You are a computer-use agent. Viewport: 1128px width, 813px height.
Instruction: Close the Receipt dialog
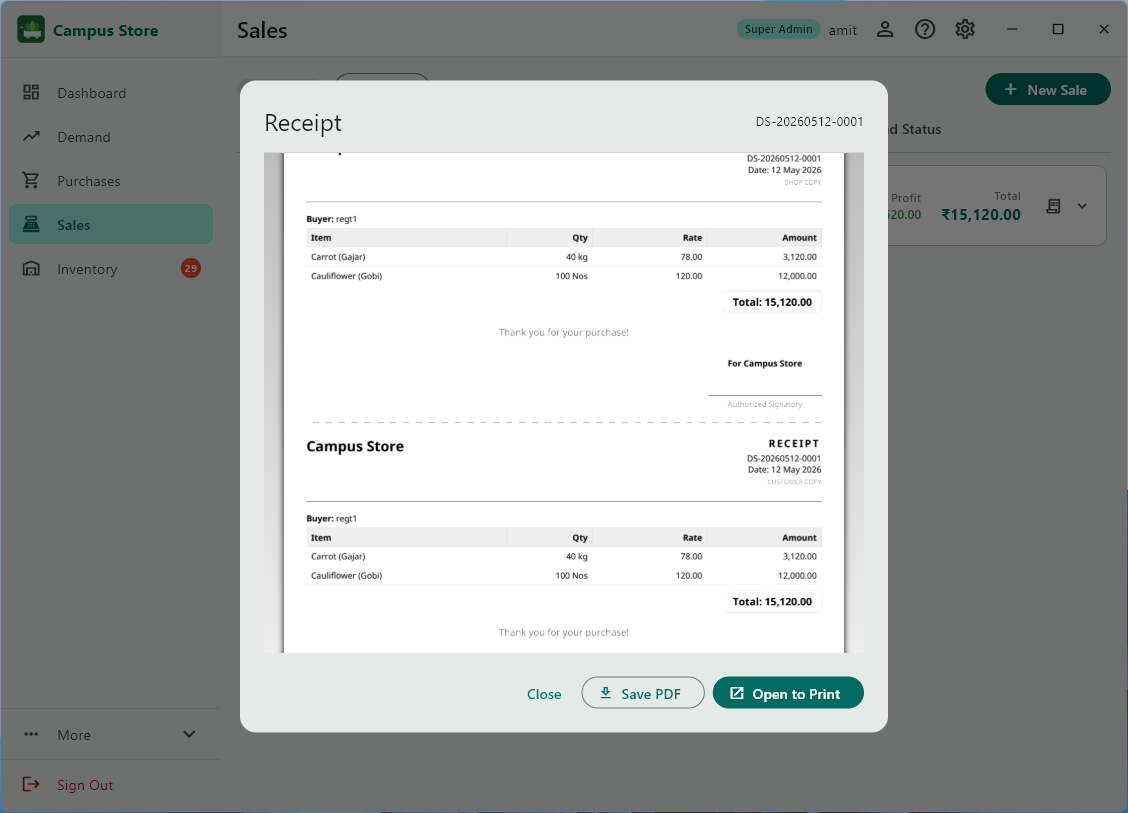(544, 694)
